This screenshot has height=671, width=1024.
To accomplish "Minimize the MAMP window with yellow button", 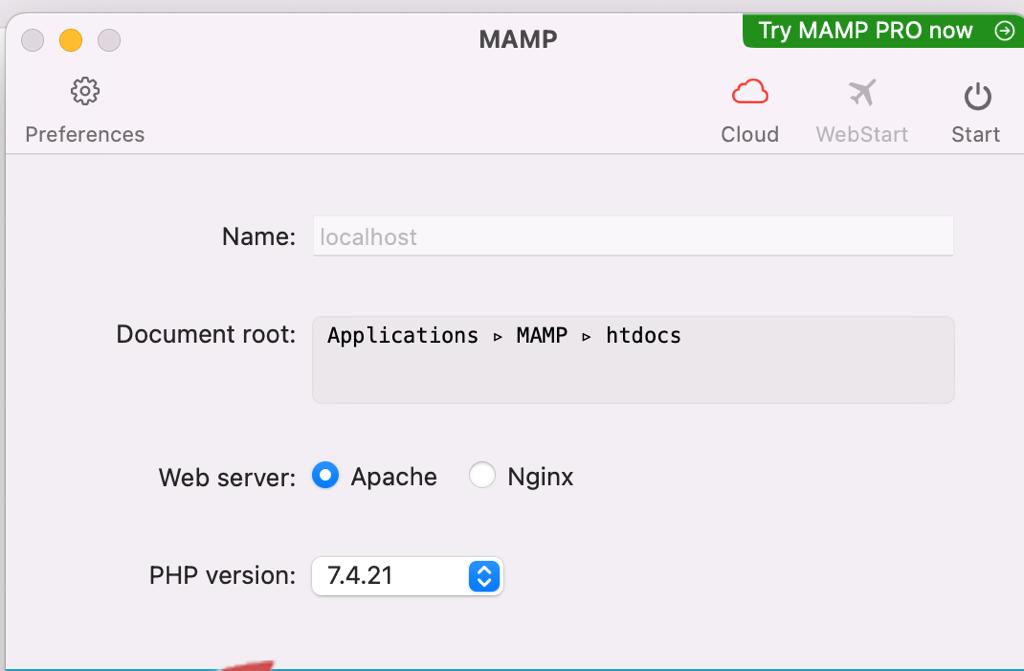I will 71,41.
